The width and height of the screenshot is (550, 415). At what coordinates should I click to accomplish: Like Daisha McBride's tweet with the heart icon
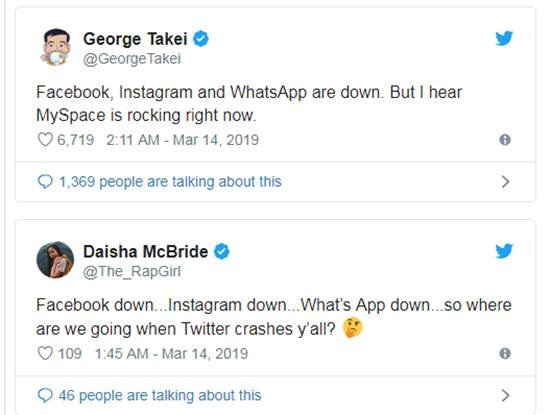click(x=45, y=353)
